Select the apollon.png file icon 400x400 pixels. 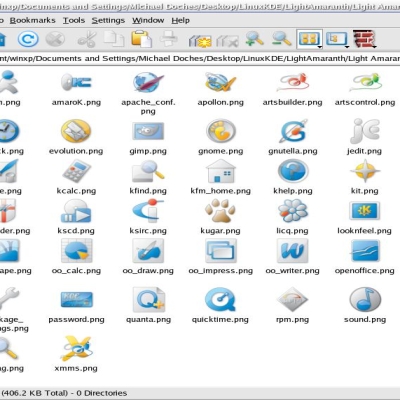click(220, 82)
